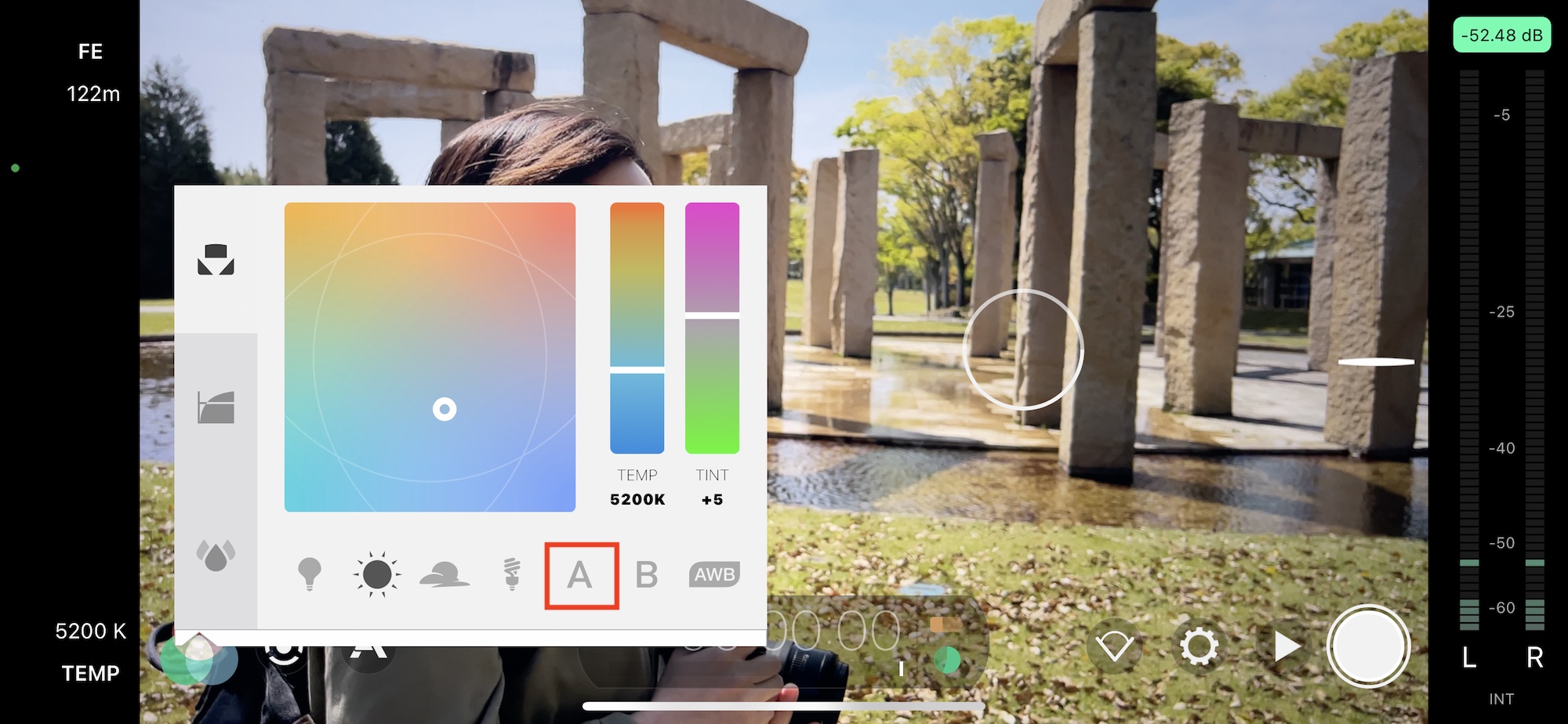1568x724 pixels.
Task: Click the TINT magenta-green slider
Action: (x=712, y=328)
